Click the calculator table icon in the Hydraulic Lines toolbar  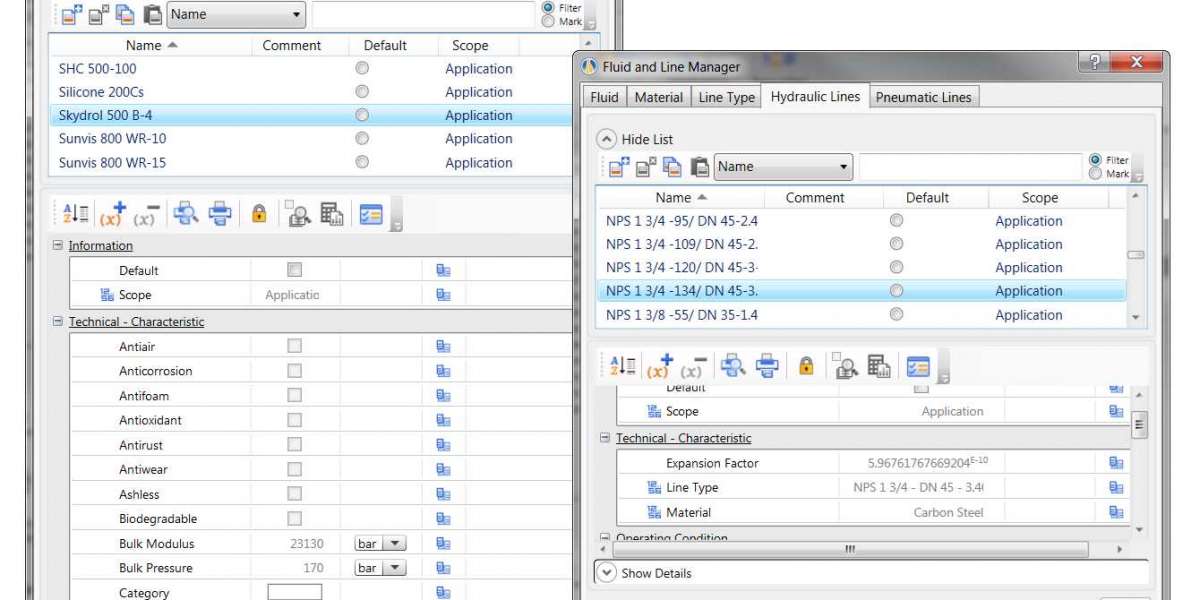pyautogui.click(x=879, y=367)
